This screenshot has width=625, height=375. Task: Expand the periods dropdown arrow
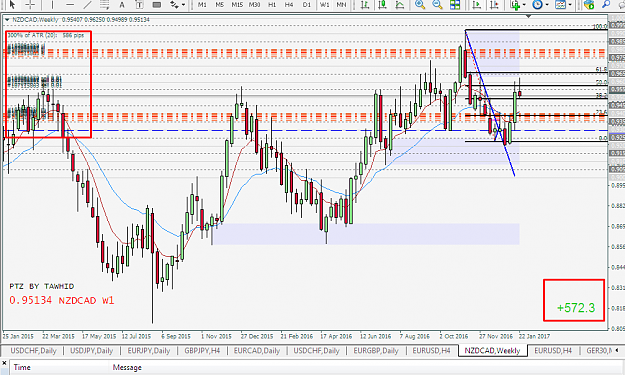pyautogui.click(x=547, y=4)
